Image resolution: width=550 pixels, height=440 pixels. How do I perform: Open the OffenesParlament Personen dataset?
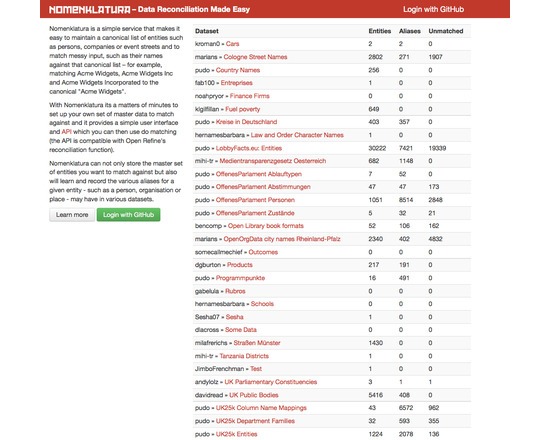click(x=255, y=200)
